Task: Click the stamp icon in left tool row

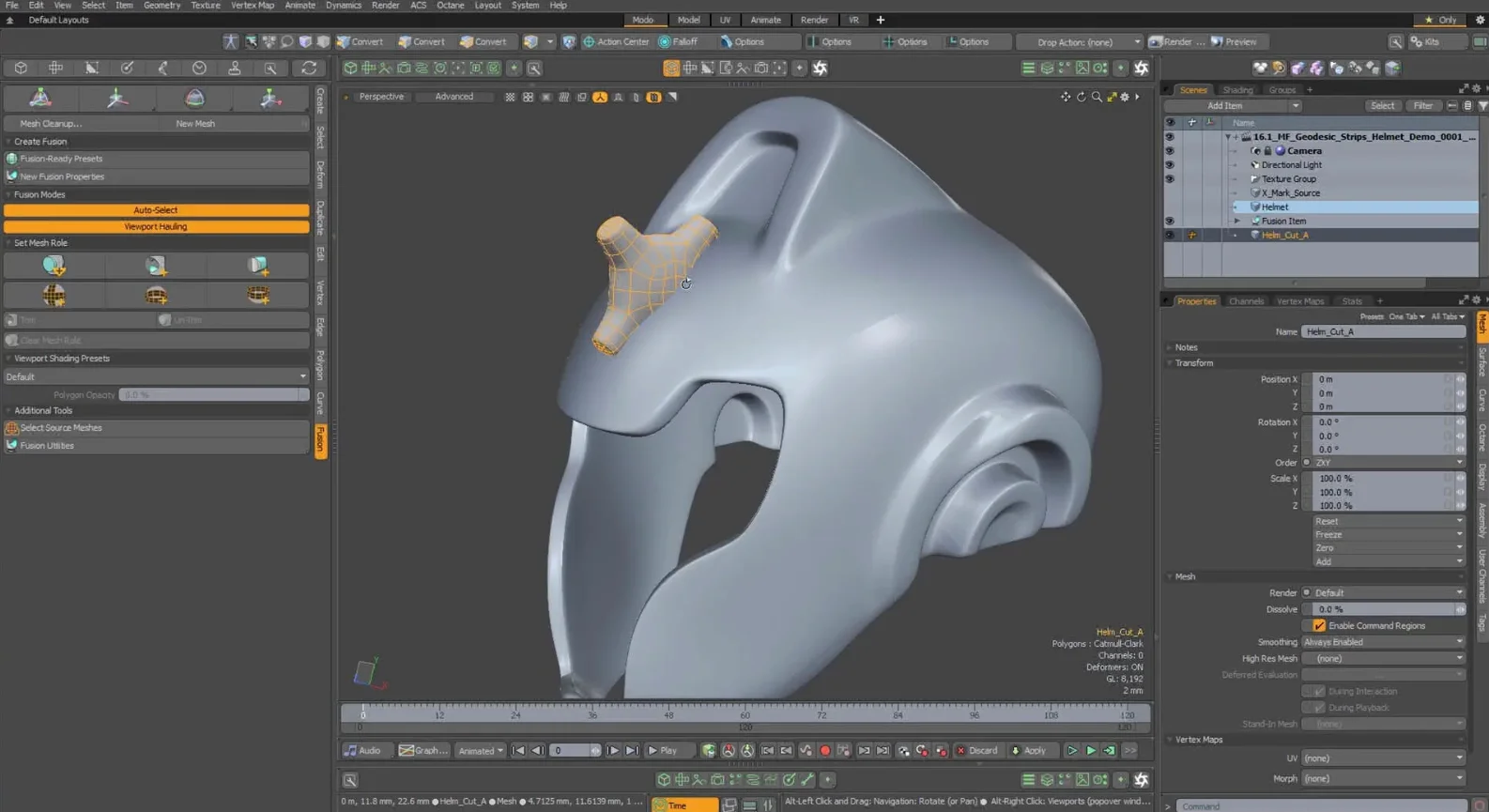Action: 235,68
